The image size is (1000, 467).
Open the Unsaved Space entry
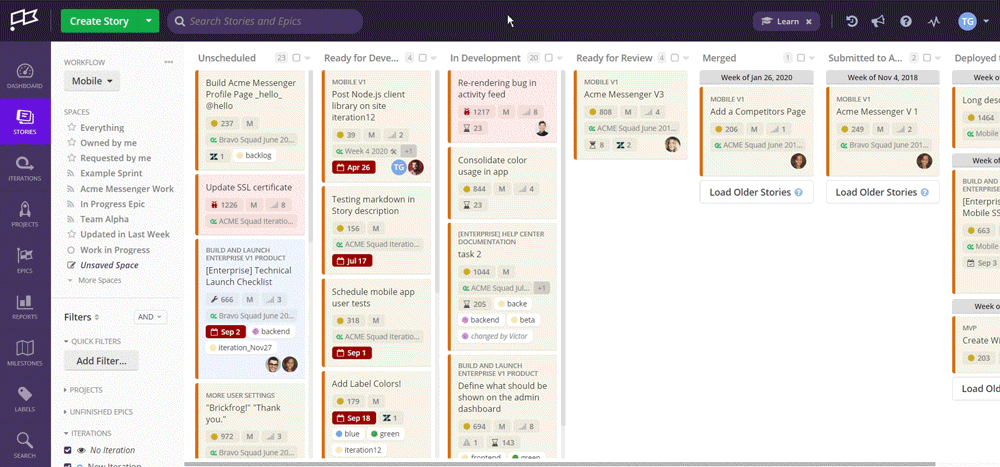point(108,265)
